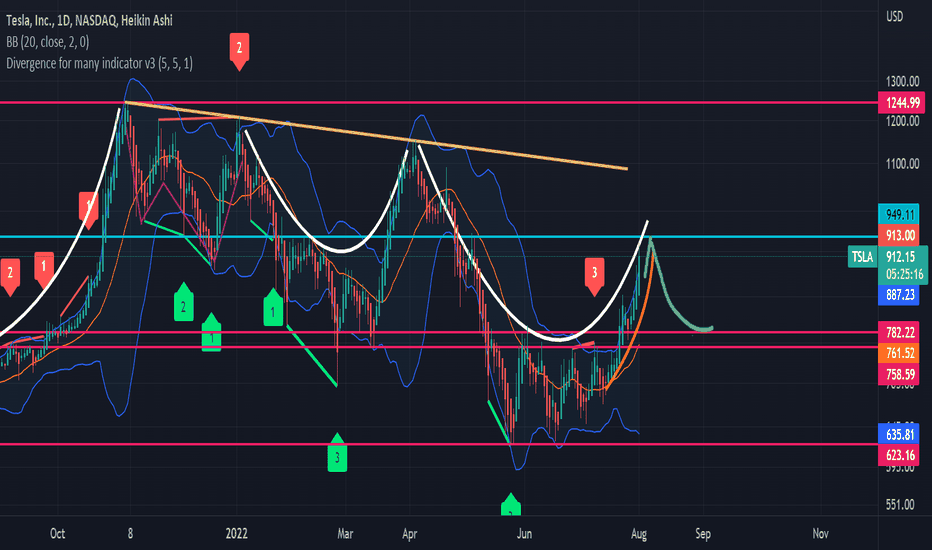Open the "Divergence for many indicator v3" legend

pos(99,63)
